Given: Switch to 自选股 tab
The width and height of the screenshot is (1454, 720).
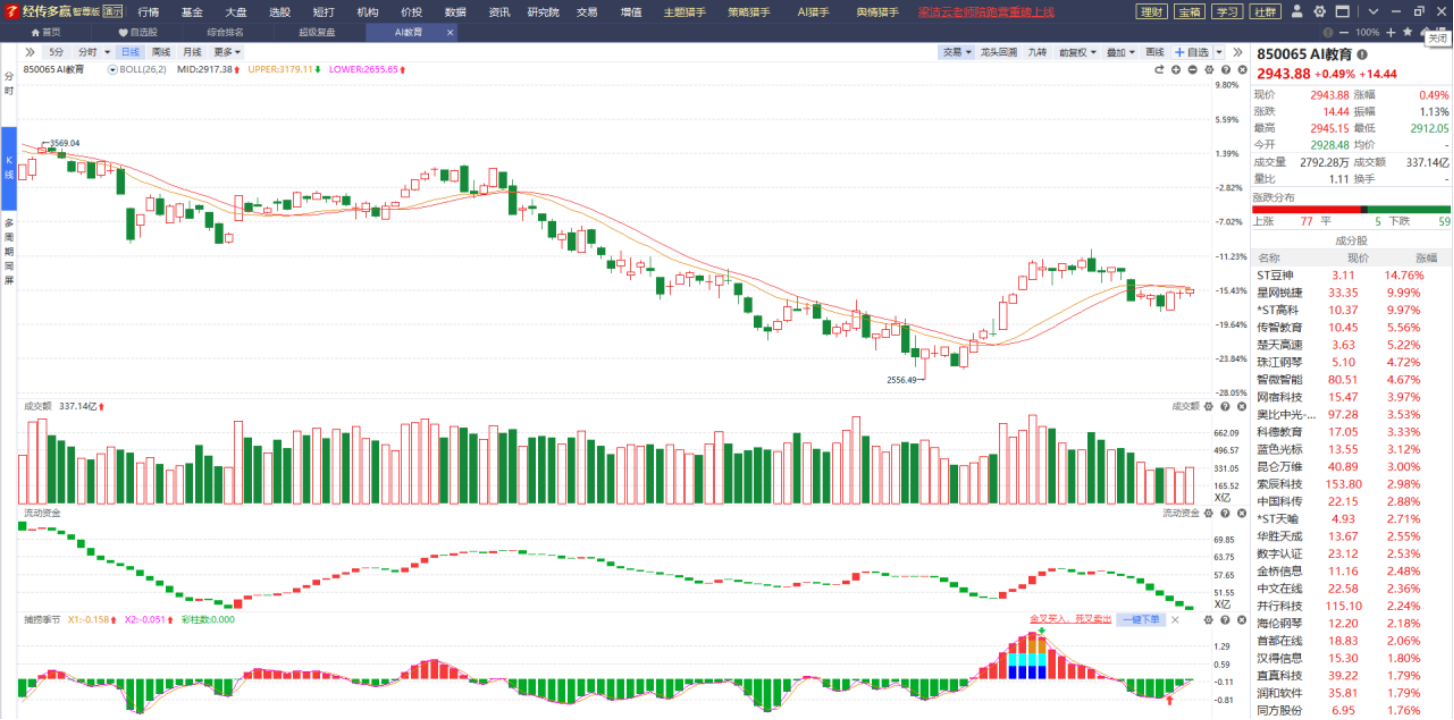Looking at the screenshot, I should click(x=137, y=32).
